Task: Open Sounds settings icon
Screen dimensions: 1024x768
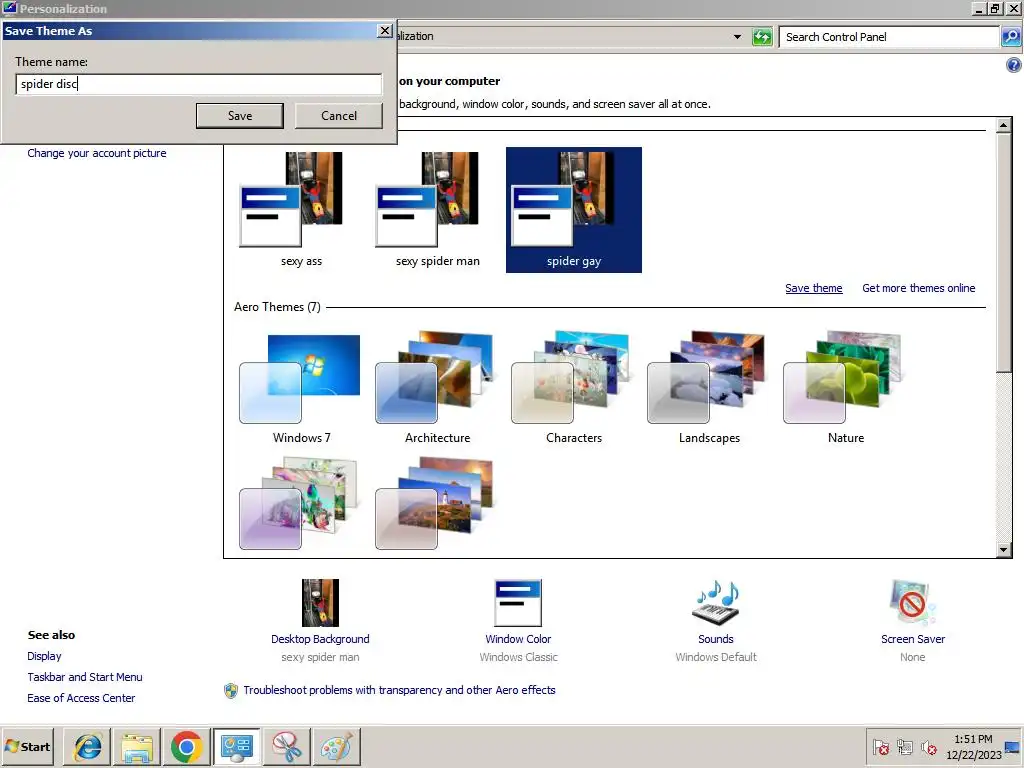Action: 716,603
